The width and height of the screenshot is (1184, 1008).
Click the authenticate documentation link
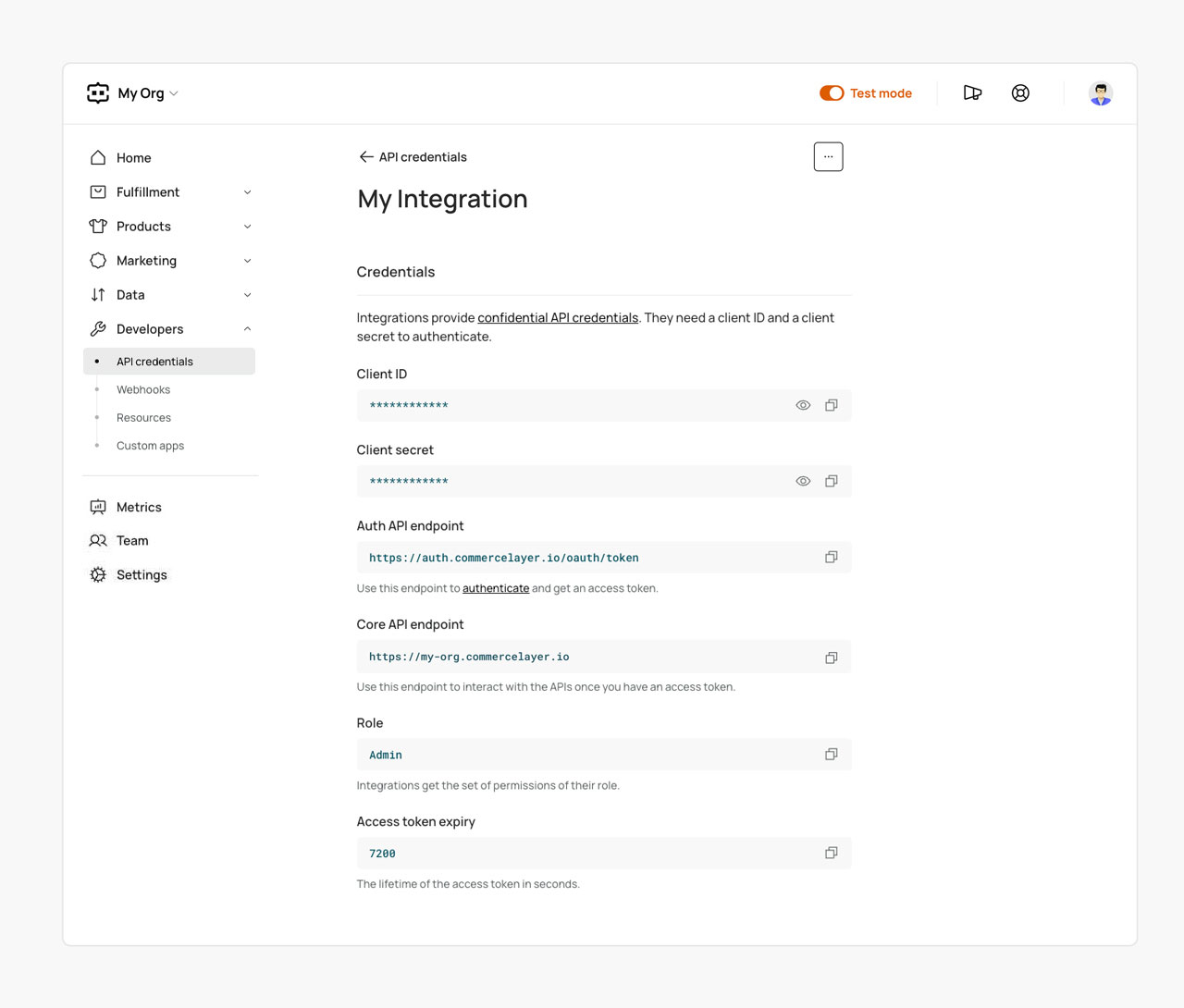coord(496,588)
